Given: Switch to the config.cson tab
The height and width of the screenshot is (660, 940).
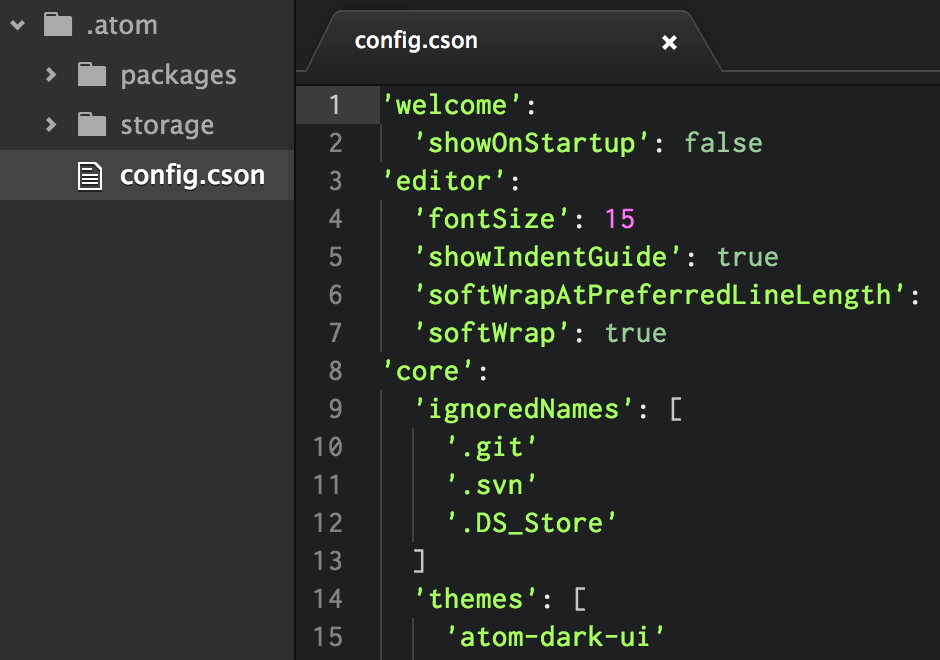Looking at the screenshot, I should [x=416, y=41].
